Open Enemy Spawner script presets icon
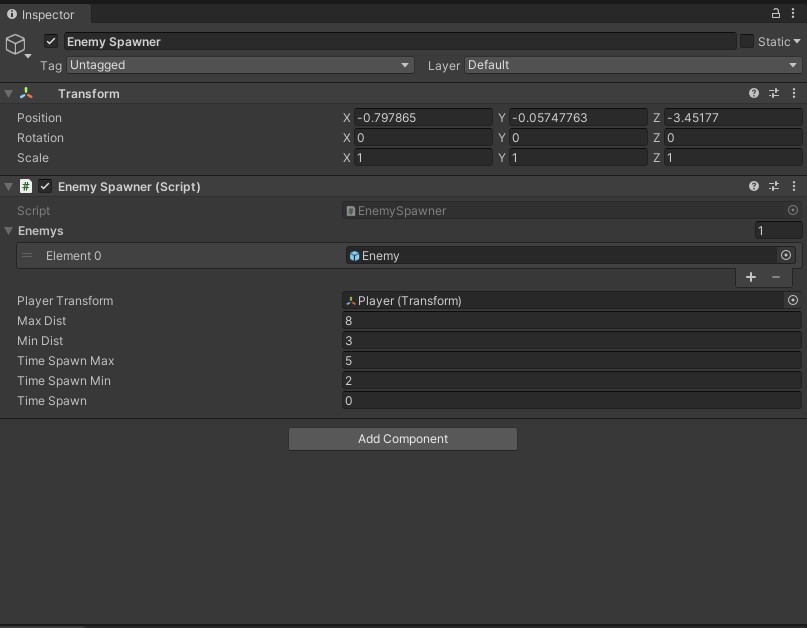 click(774, 186)
